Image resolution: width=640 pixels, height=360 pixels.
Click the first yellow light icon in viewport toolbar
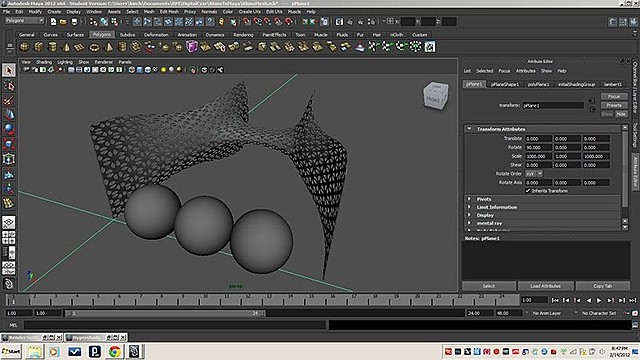point(163,70)
